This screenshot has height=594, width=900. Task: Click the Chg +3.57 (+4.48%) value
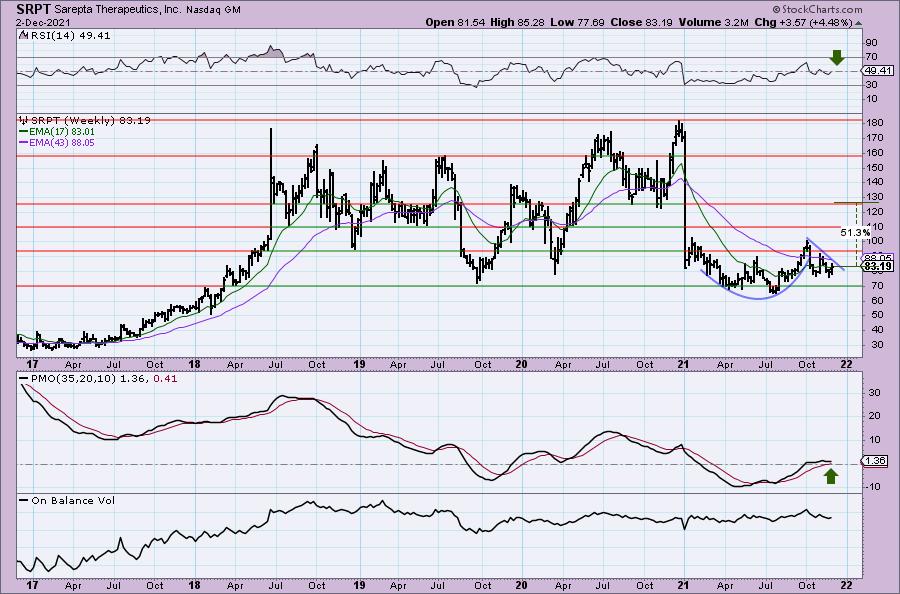point(804,22)
